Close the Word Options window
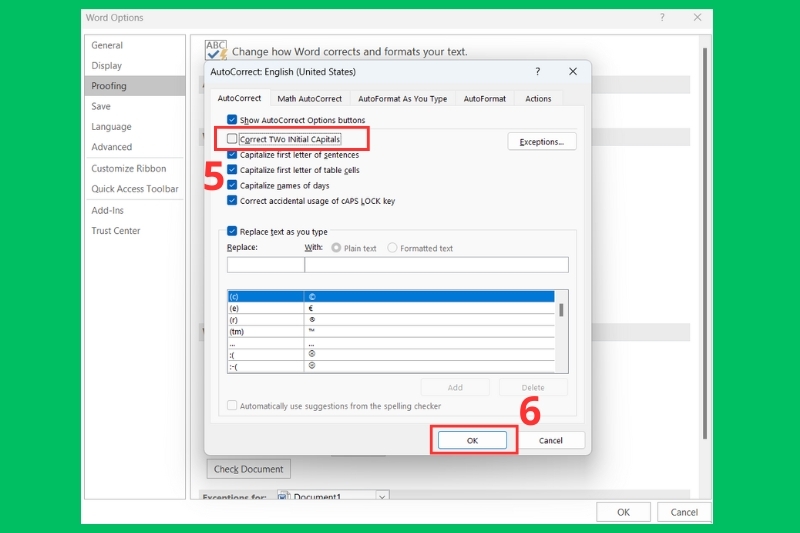Screen dimensions: 800x533 (697, 17)
